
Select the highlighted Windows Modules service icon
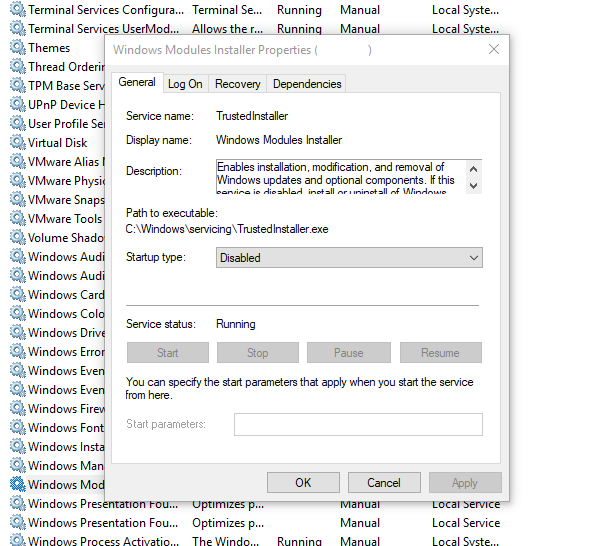point(18,484)
